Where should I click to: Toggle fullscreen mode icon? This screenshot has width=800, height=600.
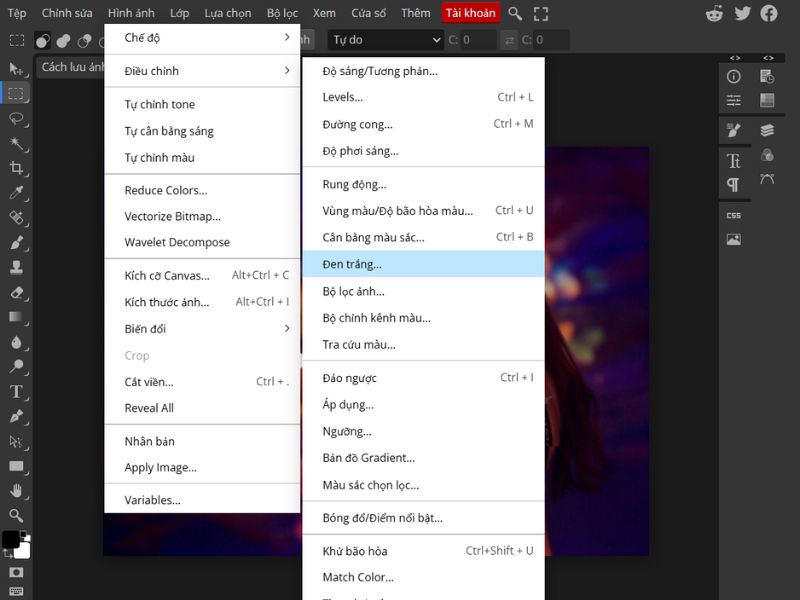541,14
